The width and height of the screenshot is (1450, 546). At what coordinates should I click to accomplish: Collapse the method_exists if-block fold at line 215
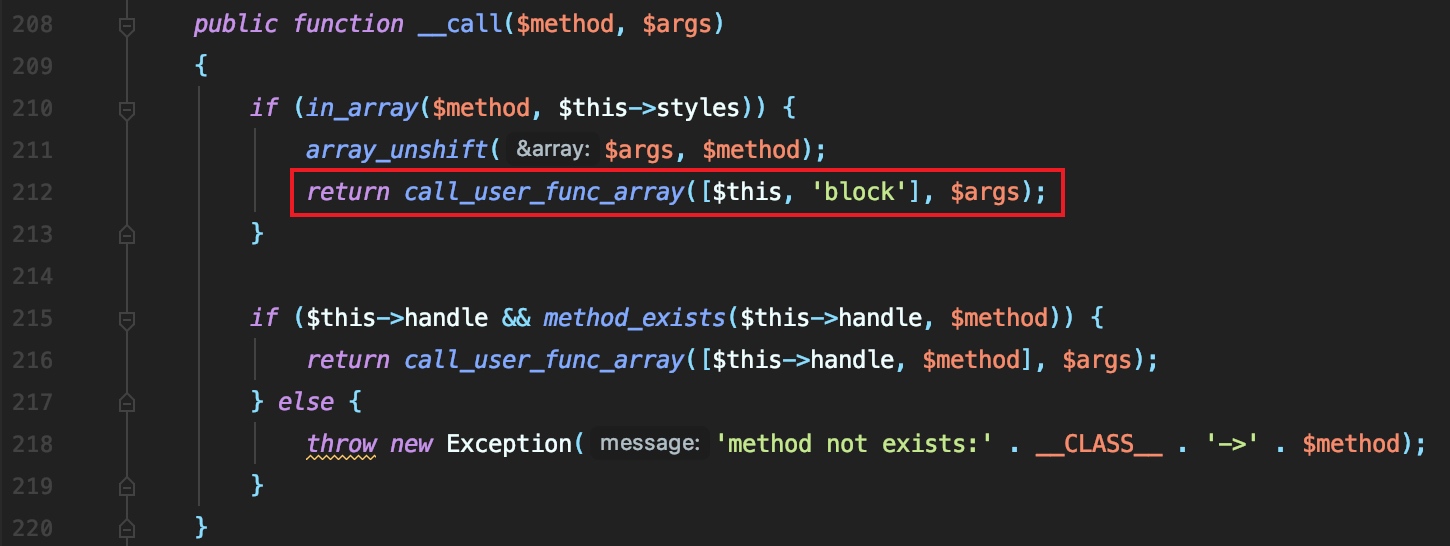(126, 319)
